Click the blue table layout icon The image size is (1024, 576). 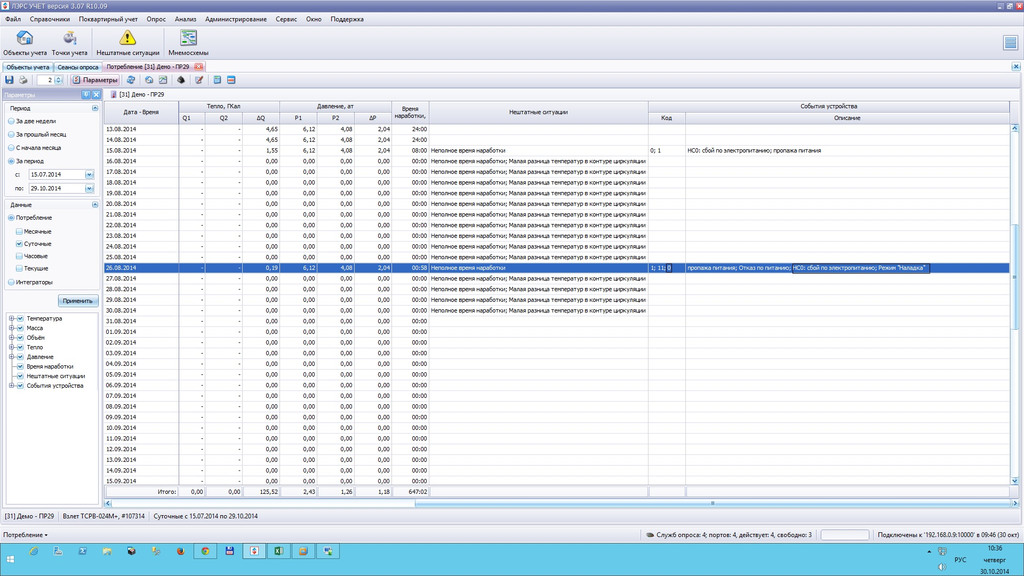click(217, 80)
